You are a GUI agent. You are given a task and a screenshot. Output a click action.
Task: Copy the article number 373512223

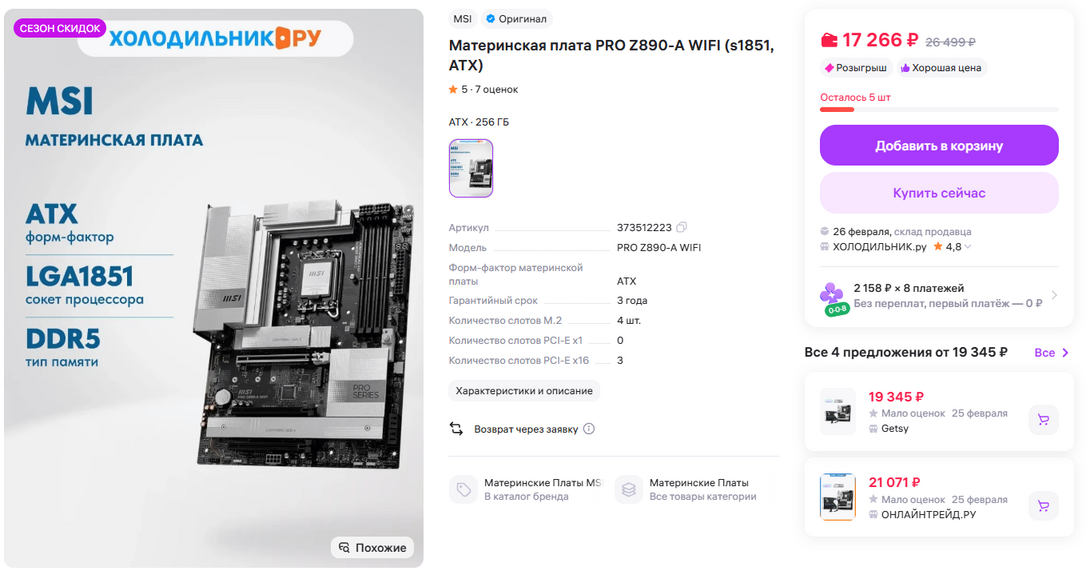[x=682, y=227]
